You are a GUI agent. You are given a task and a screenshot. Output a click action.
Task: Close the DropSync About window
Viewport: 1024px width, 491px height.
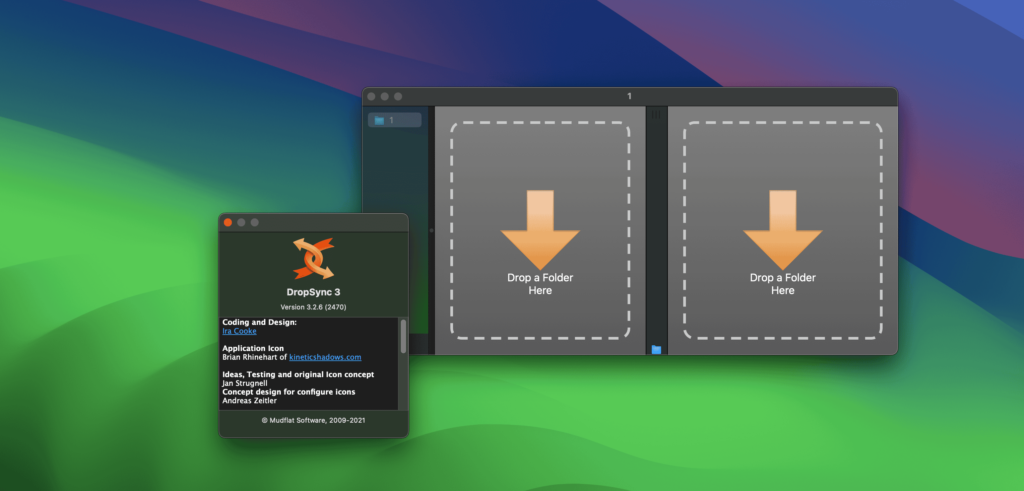[228, 223]
